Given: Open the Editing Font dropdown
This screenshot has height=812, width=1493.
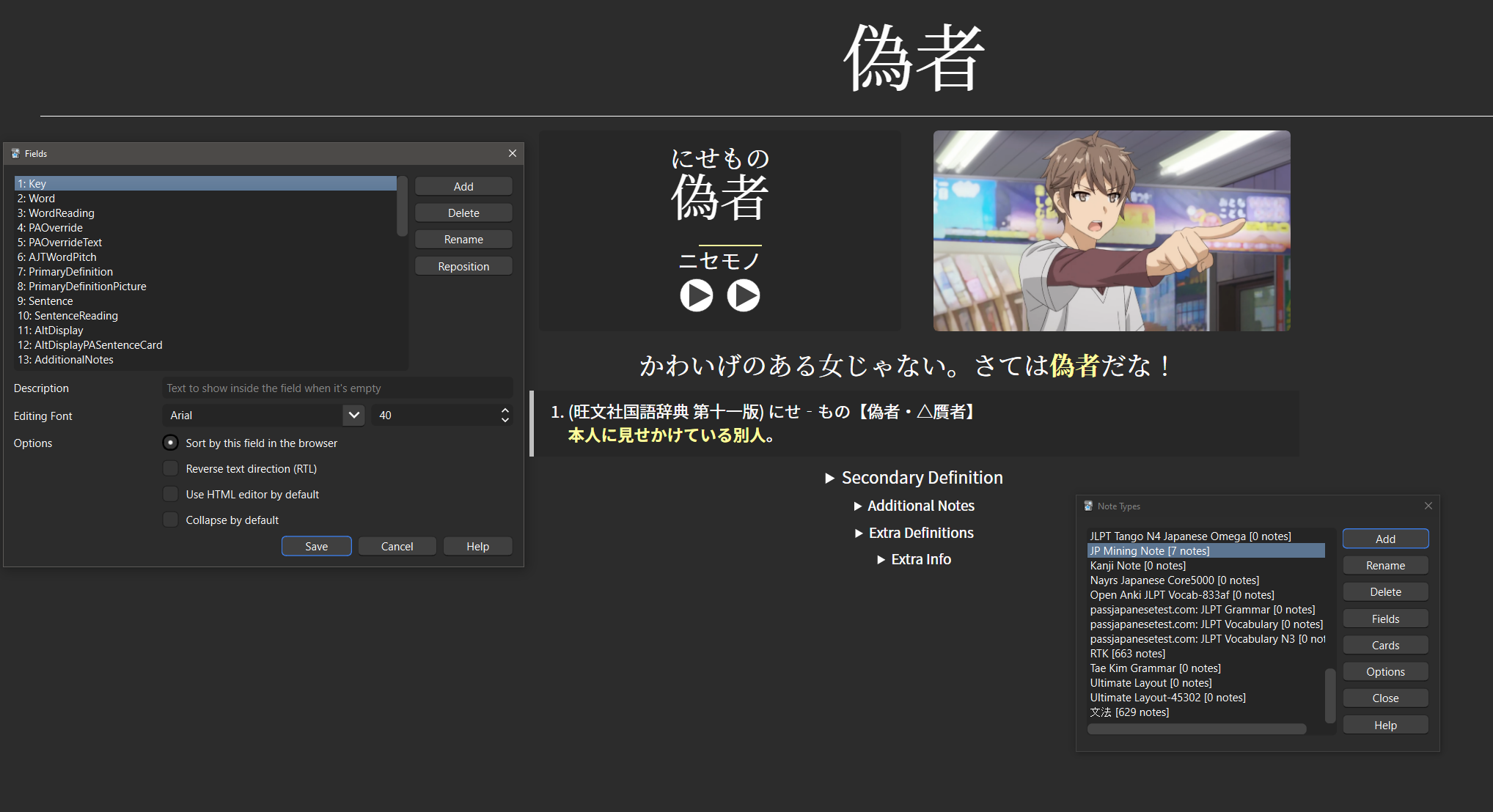Looking at the screenshot, I should (353, 415).
